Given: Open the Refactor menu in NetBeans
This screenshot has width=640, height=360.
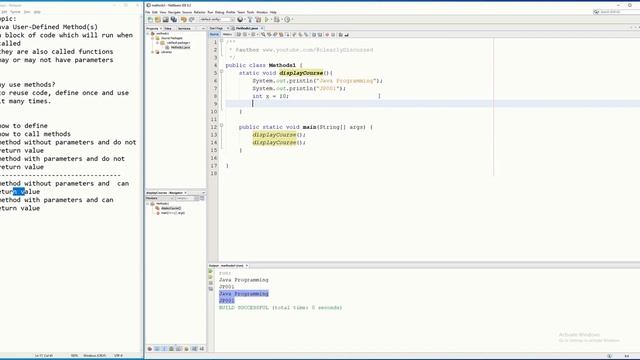Looking at the screenshot, I should coord(200,12).
